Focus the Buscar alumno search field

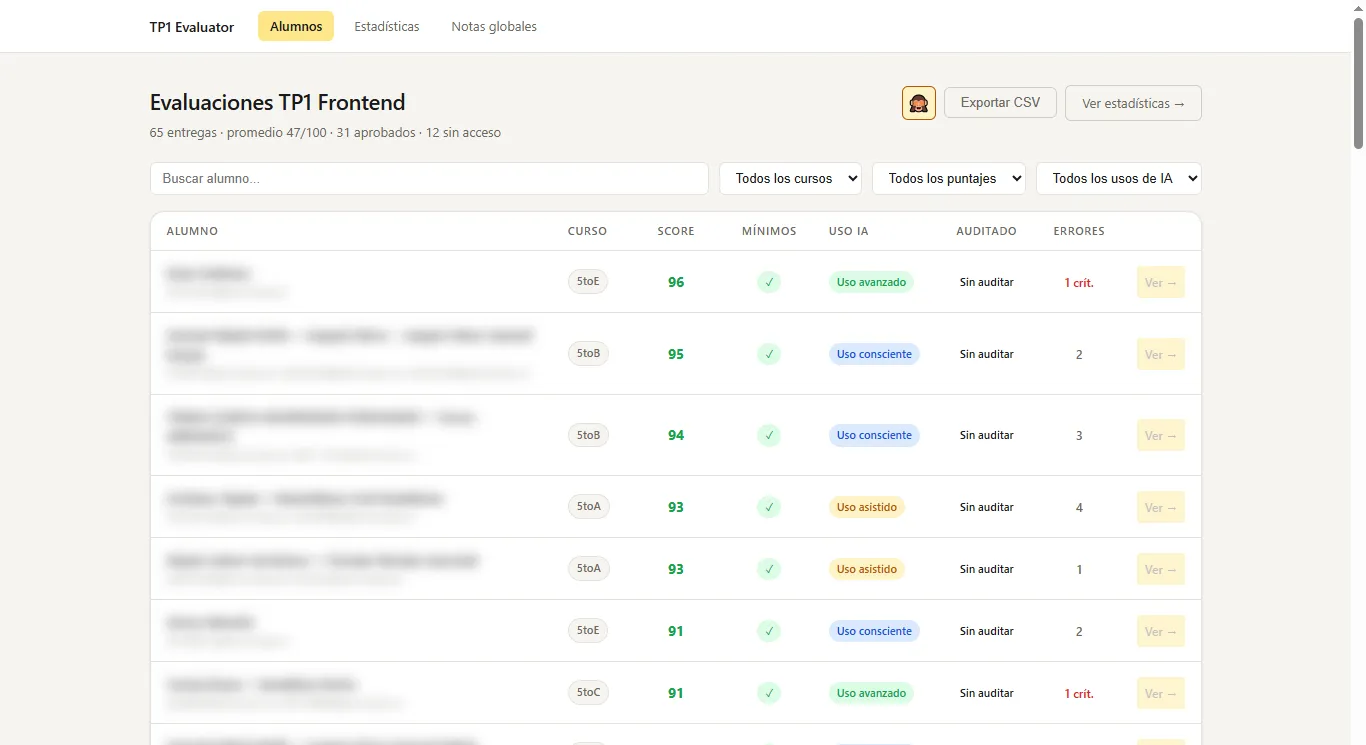click(x=429, y=178)
